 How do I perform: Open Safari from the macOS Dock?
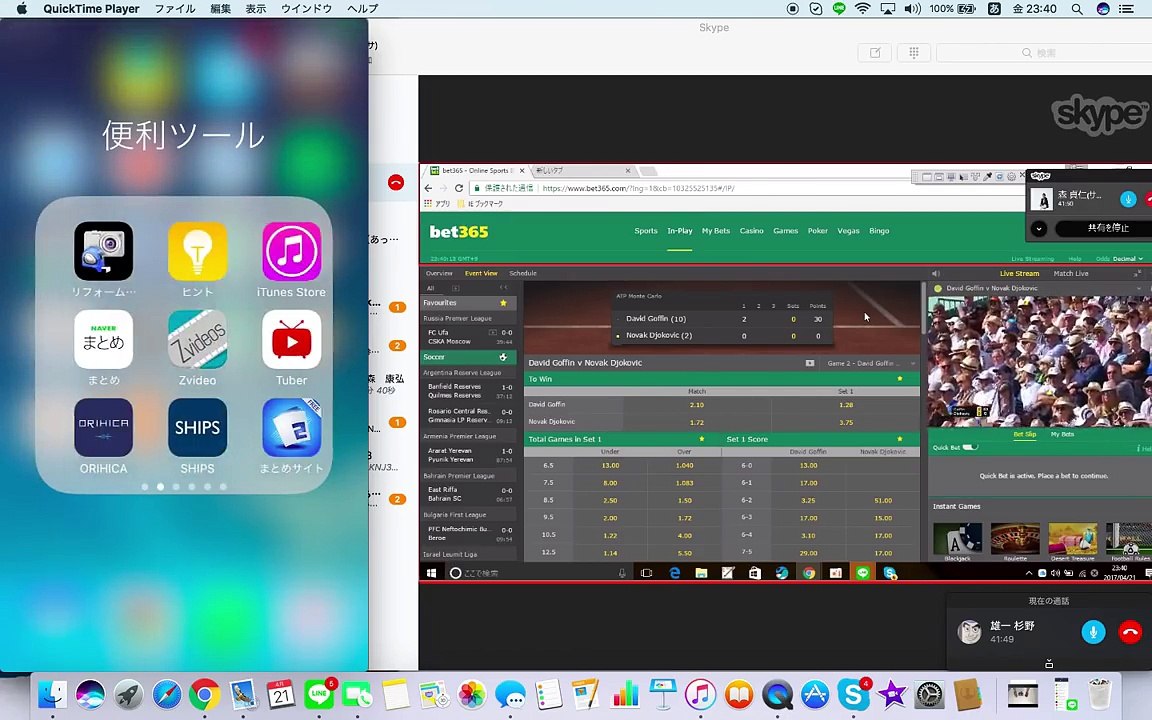point(167,694)
